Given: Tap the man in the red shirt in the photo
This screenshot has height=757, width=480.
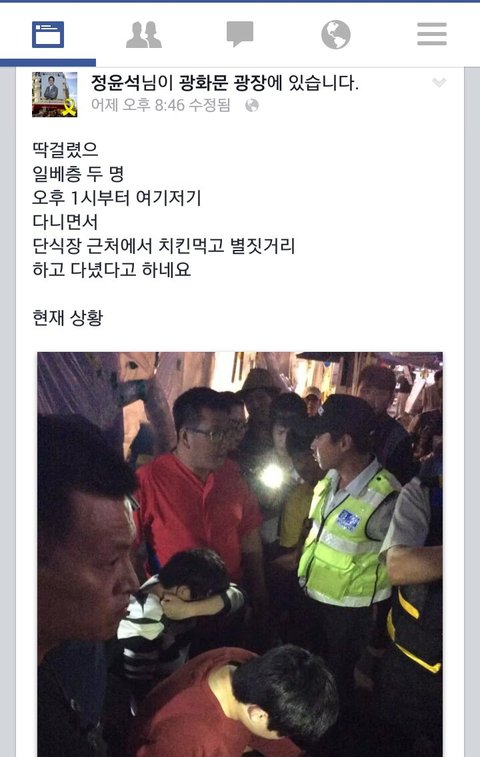Looking at the screenshot, I should (198, 512).
